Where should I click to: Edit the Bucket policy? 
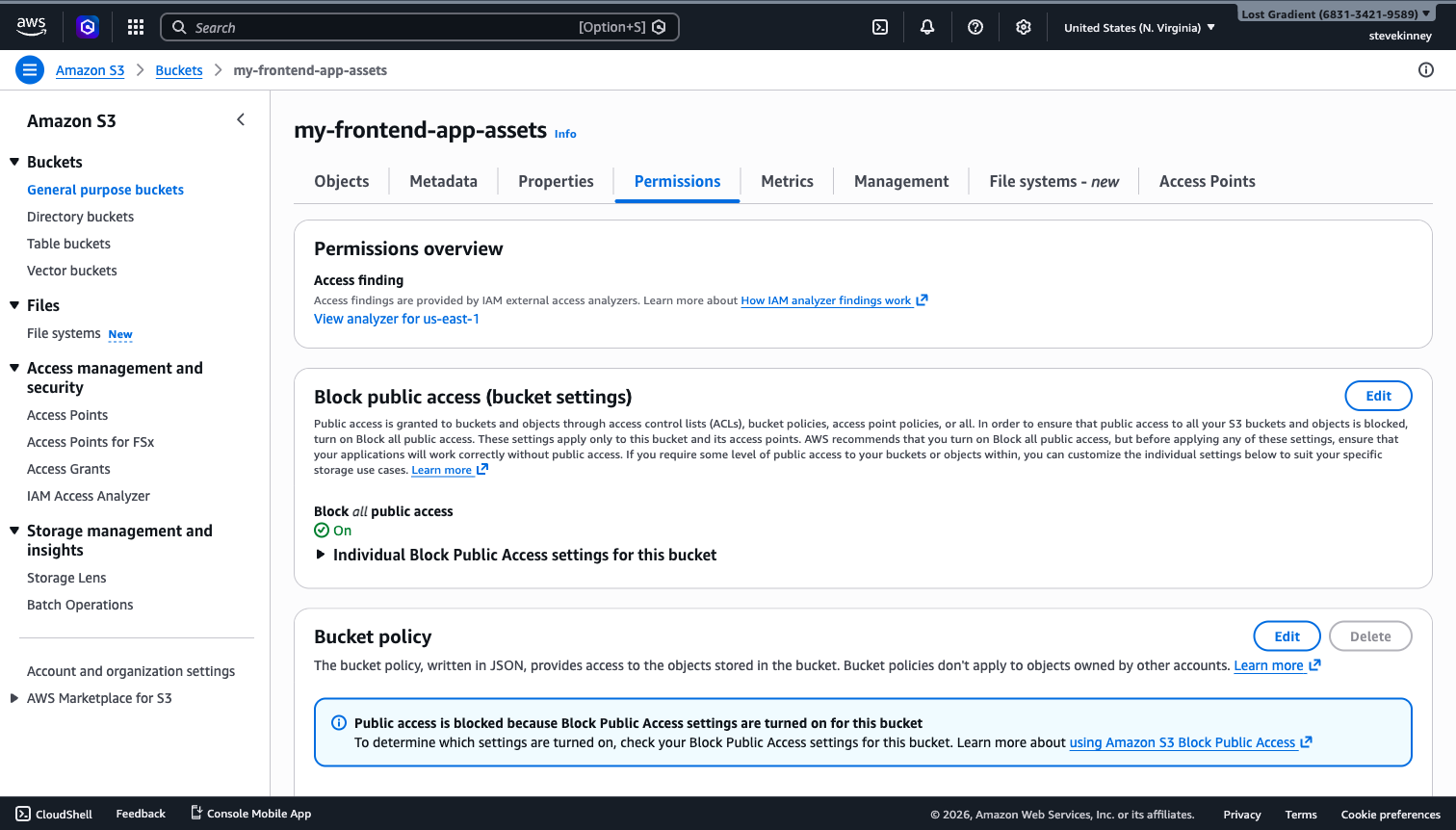tap(1287, 636)
